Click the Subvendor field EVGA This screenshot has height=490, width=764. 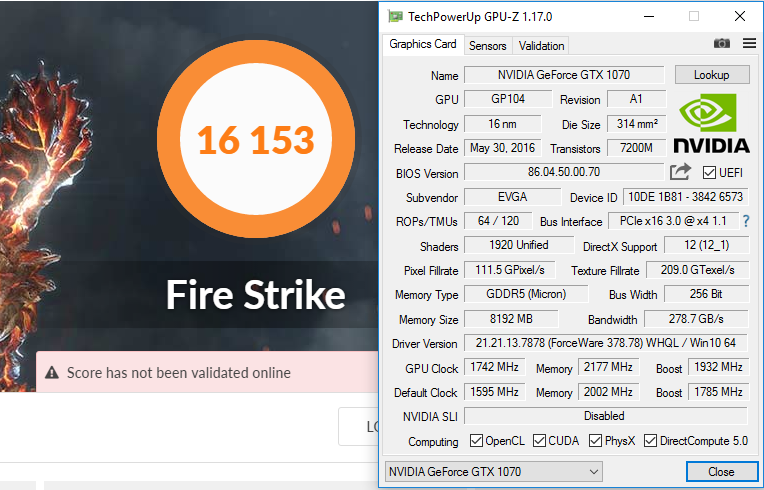pyautogui.click(x=513, y=197)
